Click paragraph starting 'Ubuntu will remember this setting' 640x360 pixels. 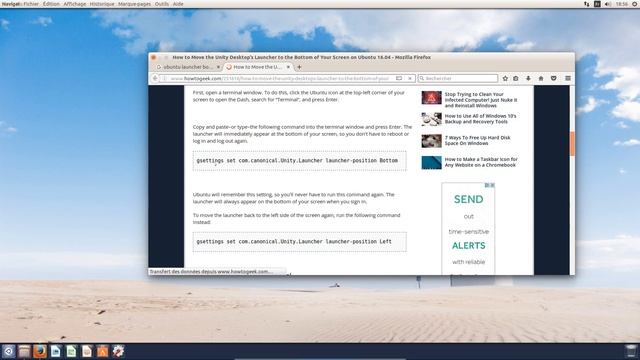(x=294, y=198)
